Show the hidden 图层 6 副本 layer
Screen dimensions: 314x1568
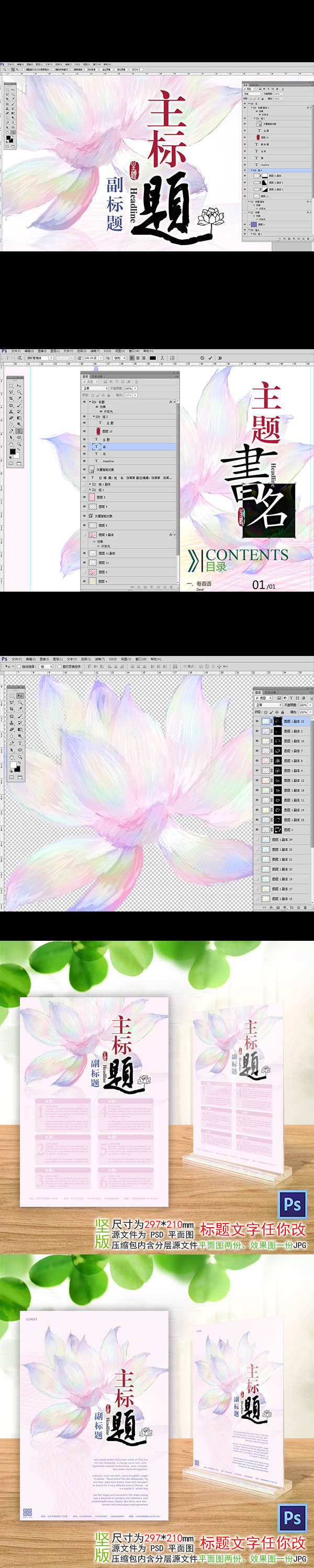[84, 535]
